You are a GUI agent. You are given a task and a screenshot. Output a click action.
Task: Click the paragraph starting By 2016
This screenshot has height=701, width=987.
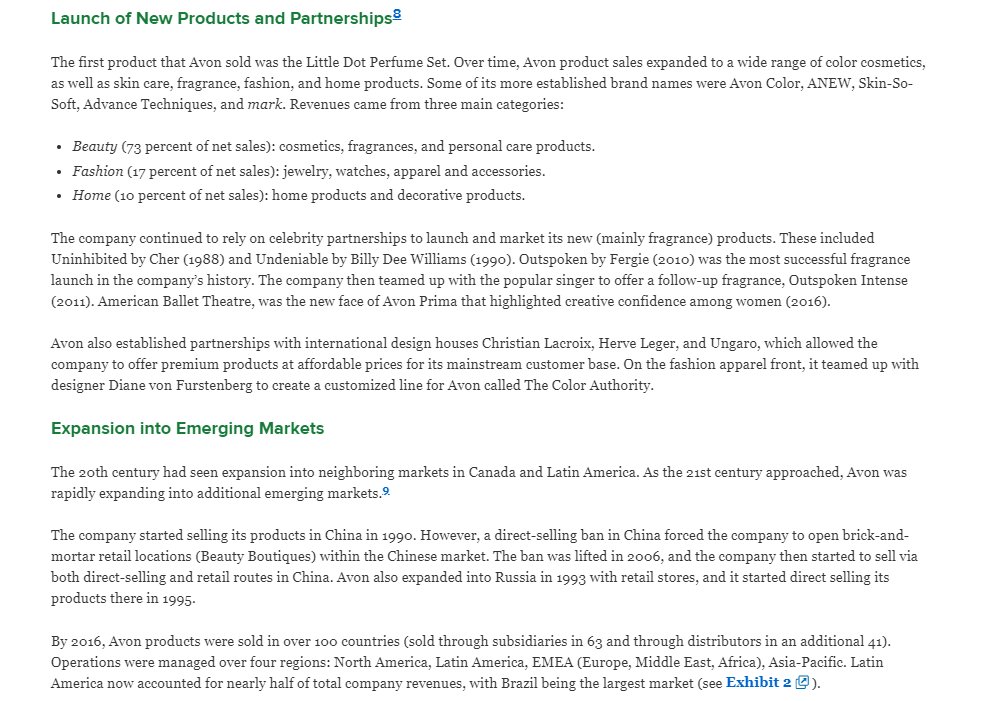471,662
